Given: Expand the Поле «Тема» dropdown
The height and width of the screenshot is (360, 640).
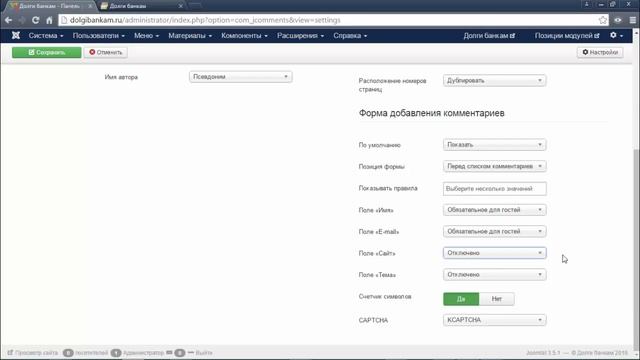Looking at the screenshot, I should pos(494,275).
